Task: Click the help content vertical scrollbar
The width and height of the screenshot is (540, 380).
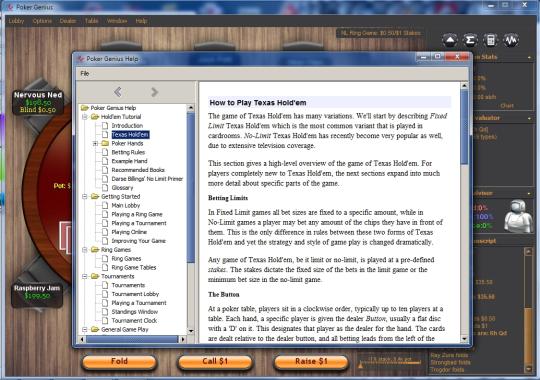Action: click(x=464, y=212)
